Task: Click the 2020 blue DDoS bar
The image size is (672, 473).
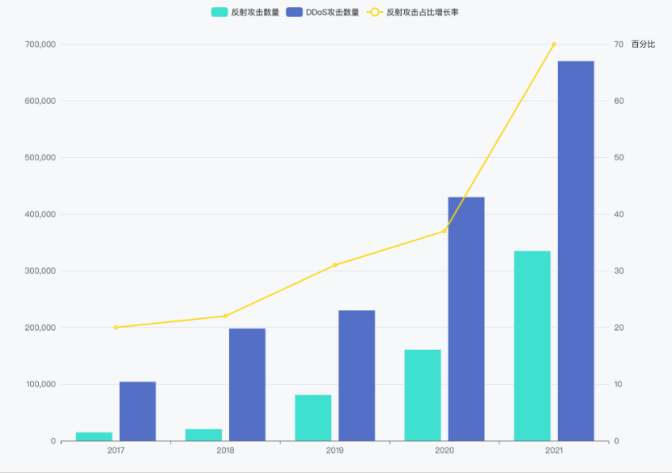Action: (466, 318)
